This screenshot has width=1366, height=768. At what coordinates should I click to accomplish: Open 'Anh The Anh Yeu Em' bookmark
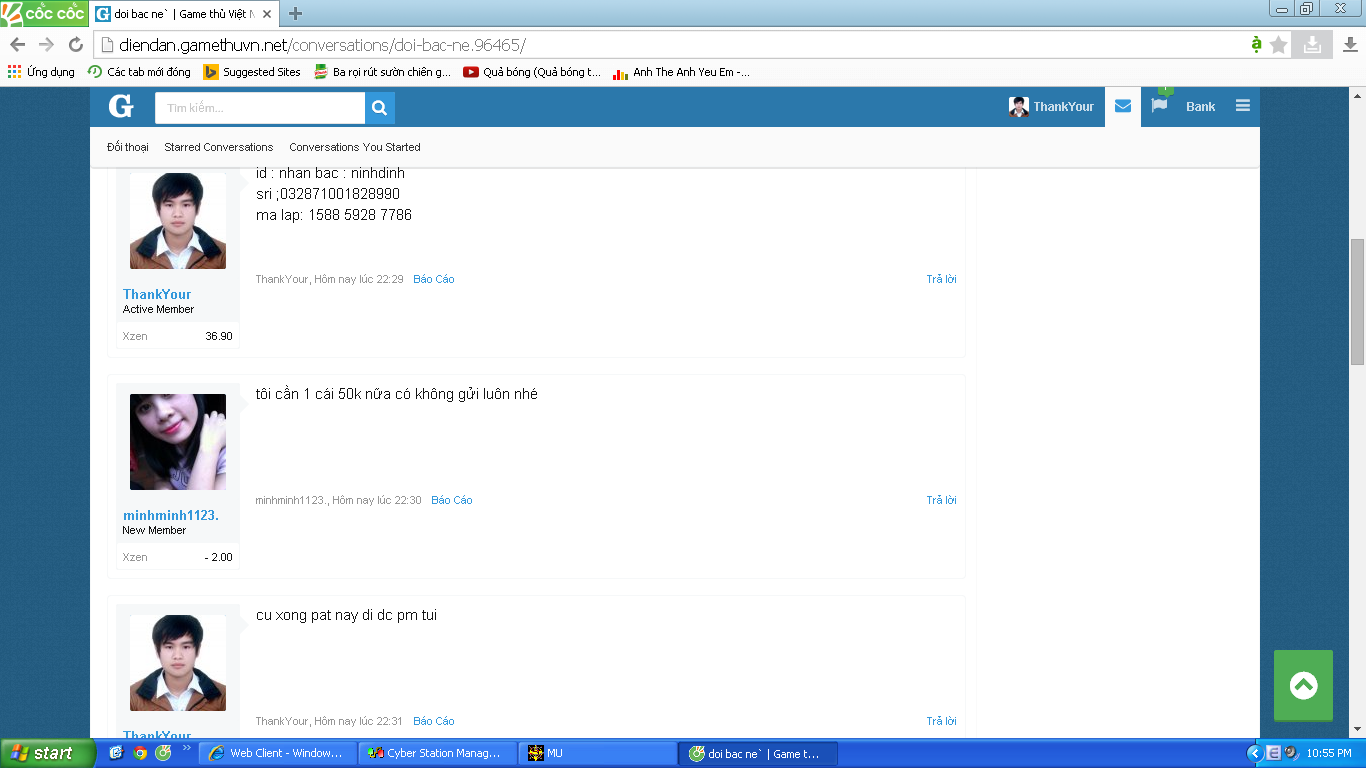point(681,72)
